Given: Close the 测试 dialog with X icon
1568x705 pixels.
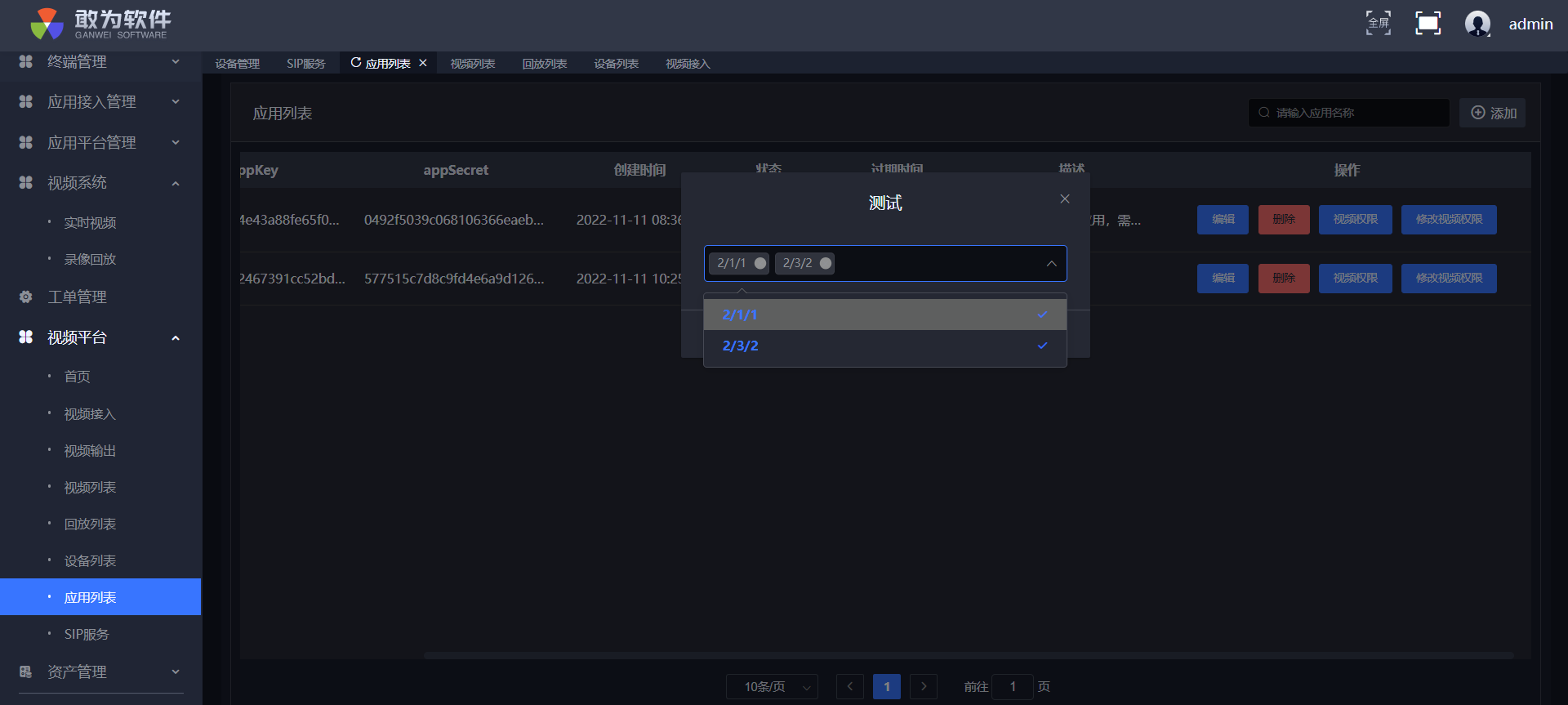Looking at the screenshot, I should [x=1065, y=199].
